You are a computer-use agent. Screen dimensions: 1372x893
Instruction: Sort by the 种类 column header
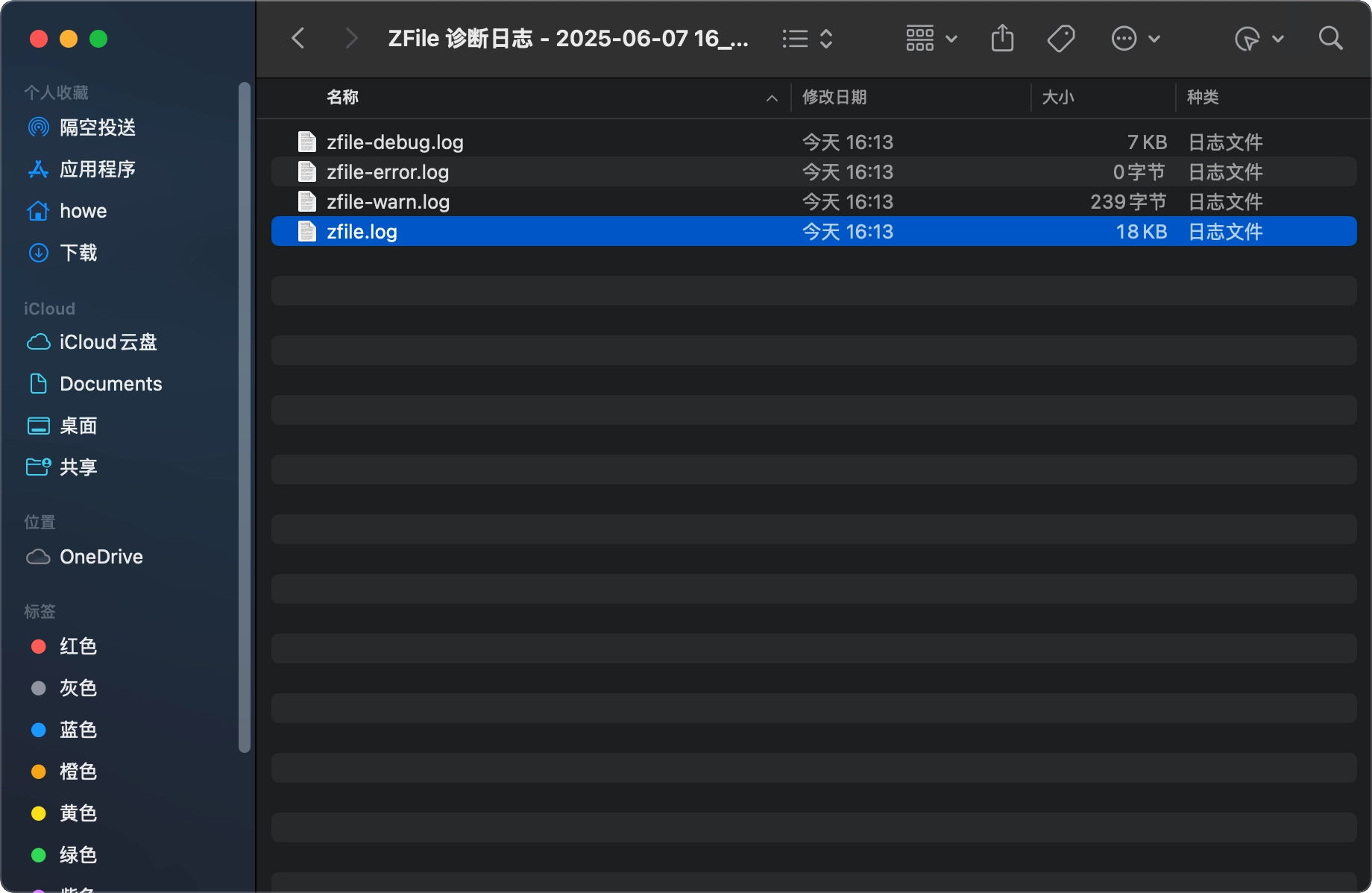click(x=1203, y=97)
